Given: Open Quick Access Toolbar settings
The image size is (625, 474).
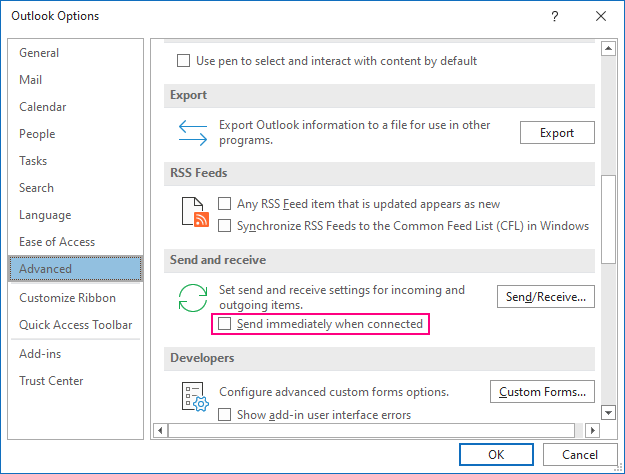Looking at the screenshot, I should pyautogui.click(x=75, y=325).
